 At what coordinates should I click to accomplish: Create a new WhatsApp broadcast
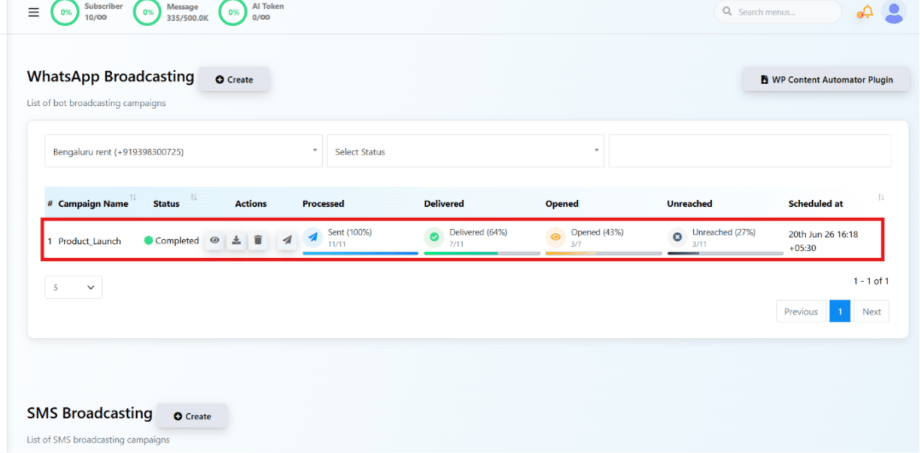pyautogui.click(x=234, y=80)
